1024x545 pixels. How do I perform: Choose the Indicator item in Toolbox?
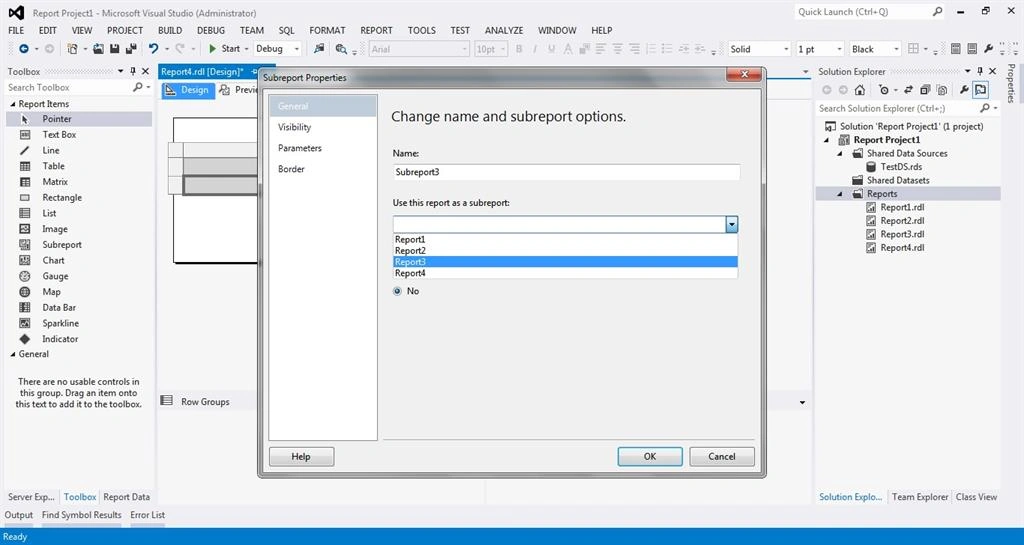60,339
